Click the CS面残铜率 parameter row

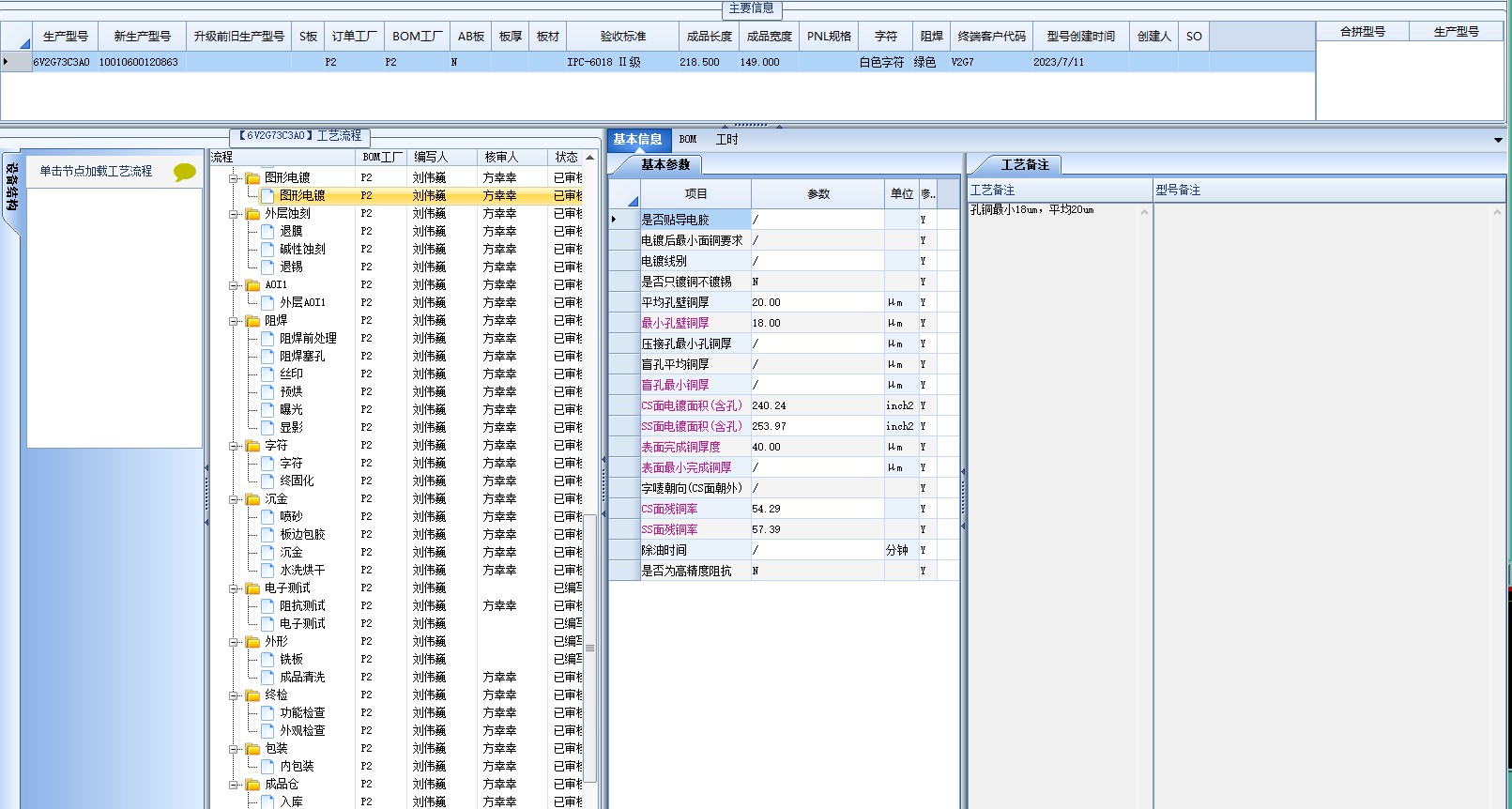pyautogui.click(x=784, y=509)
